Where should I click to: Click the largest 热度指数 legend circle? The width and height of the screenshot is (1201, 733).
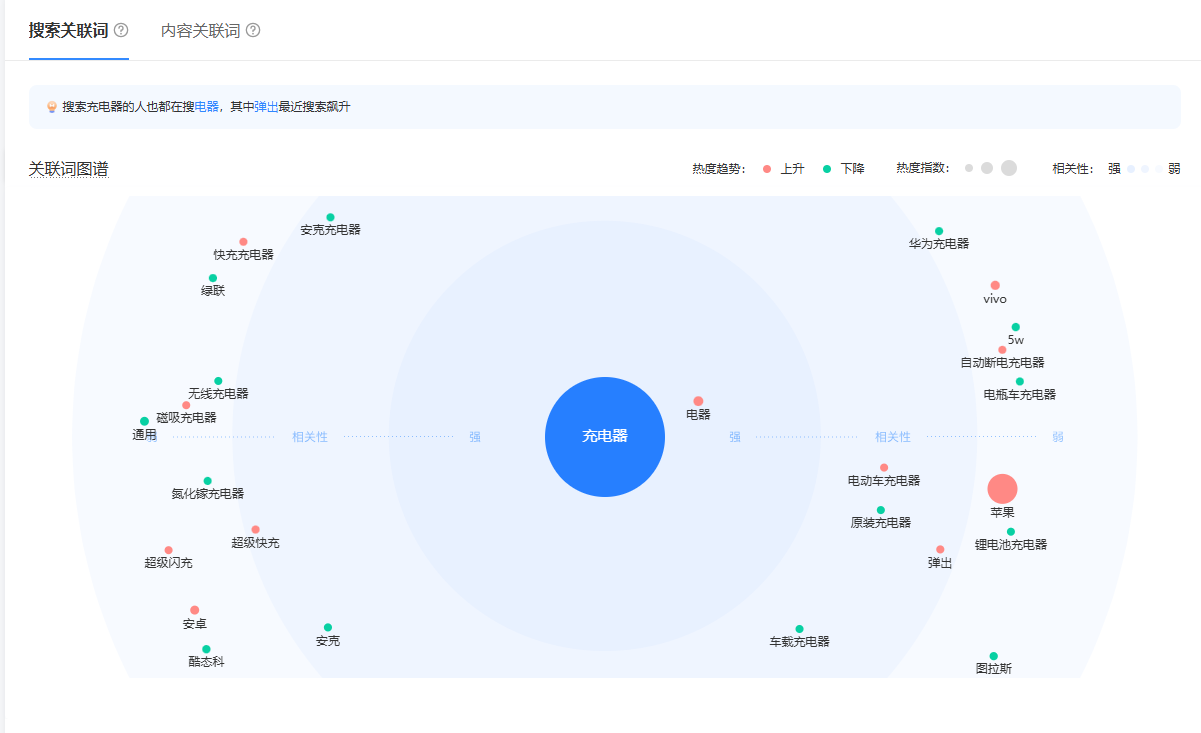(1009, 168)
